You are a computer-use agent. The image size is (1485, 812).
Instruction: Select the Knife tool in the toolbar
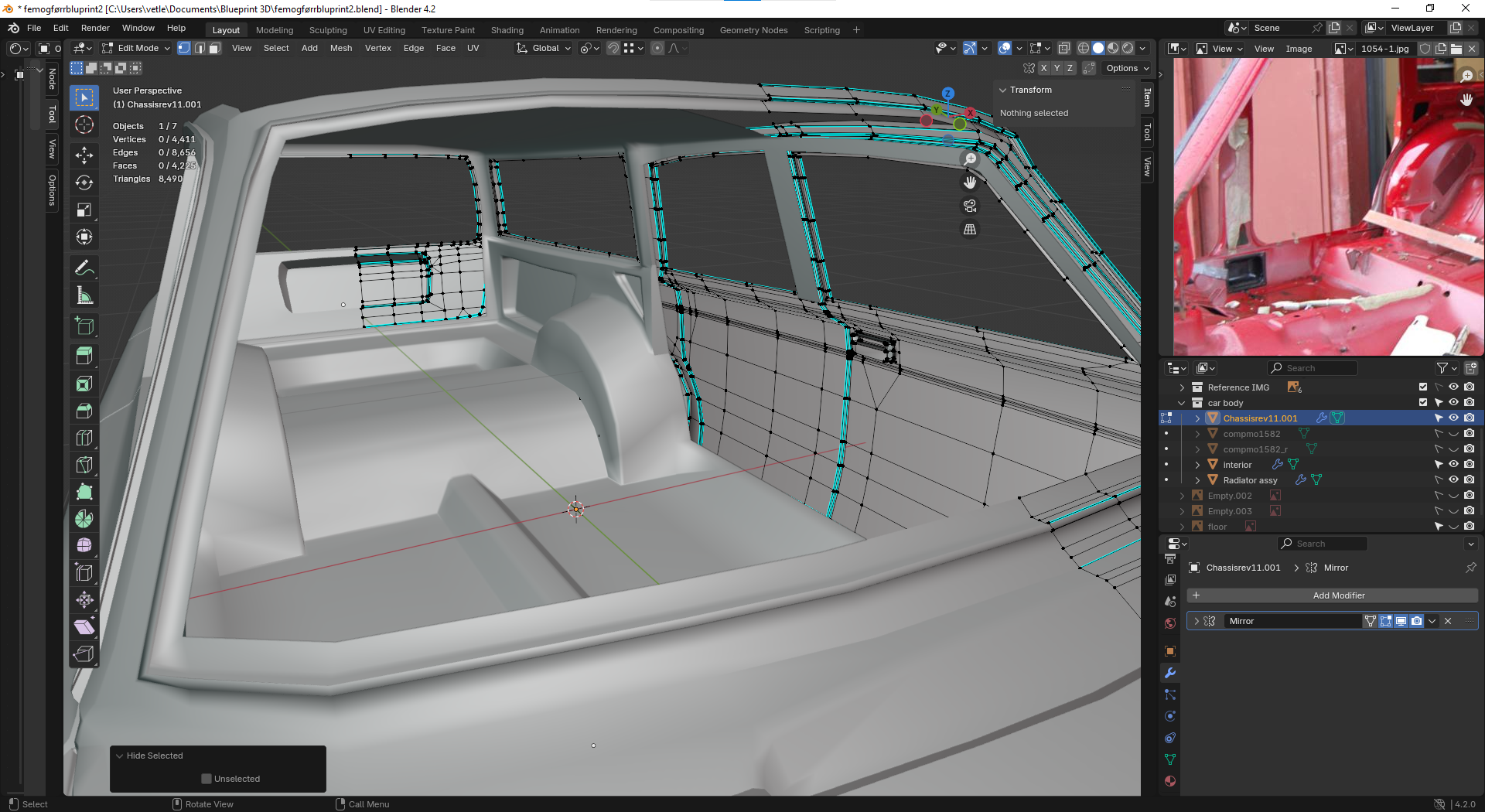point(84,465)
